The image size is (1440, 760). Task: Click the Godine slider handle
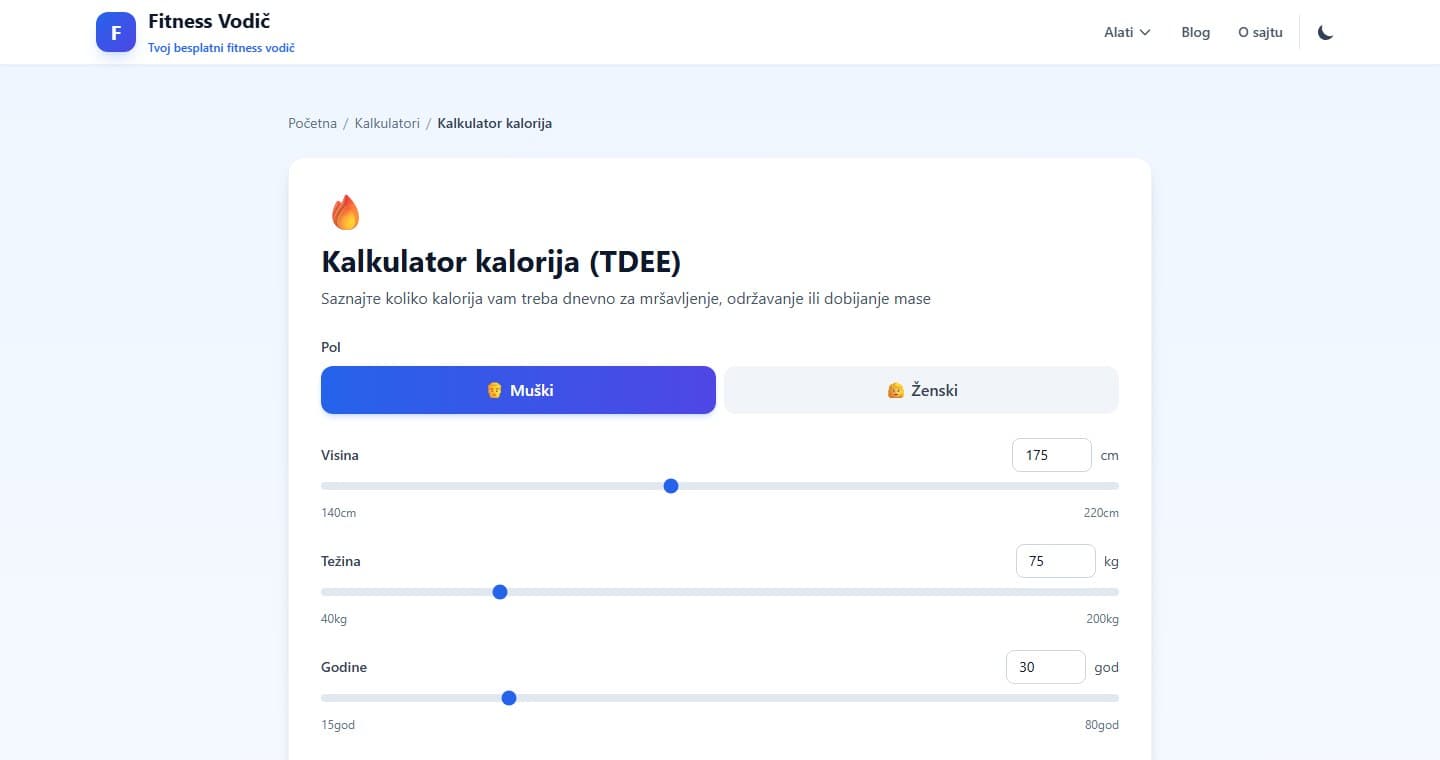(x=508, y=698)
